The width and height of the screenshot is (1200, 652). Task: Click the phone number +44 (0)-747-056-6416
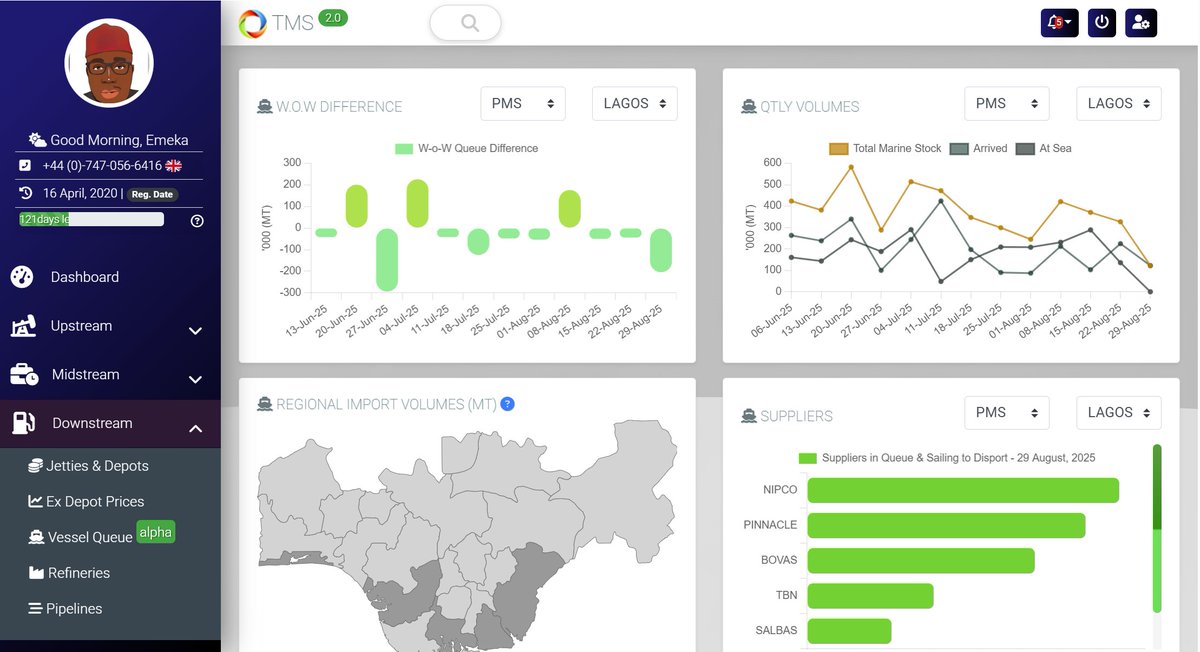coord(102,165)
